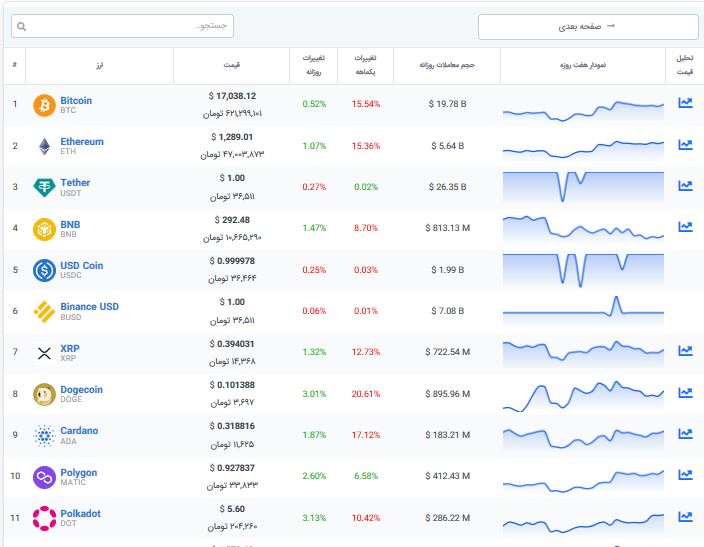View USD Coin seven-day sparkline chart
Image resolution: width=704 pixels, height=547 pixels.
tap(583, 270)
